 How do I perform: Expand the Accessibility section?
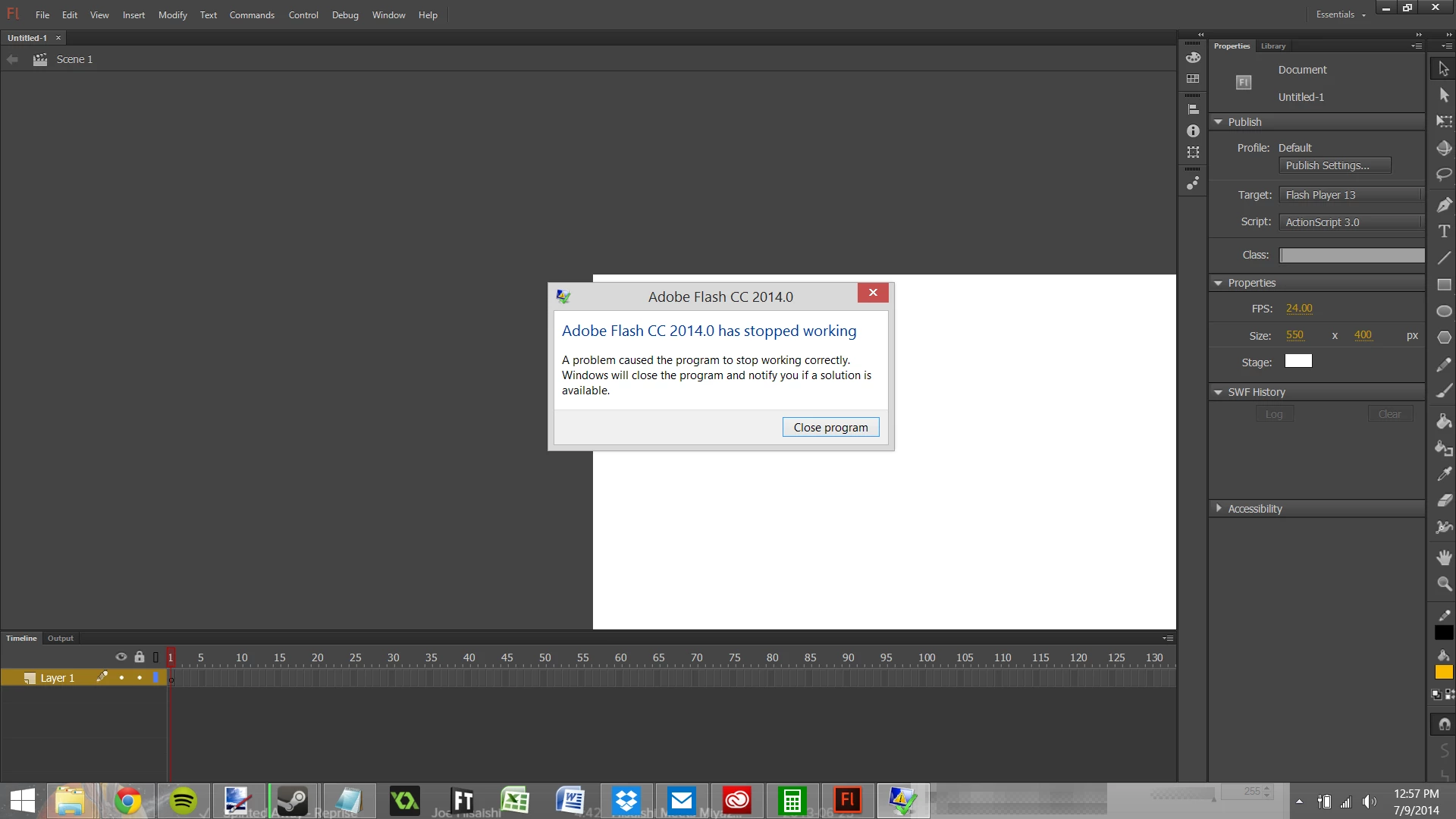[1218, 508]
